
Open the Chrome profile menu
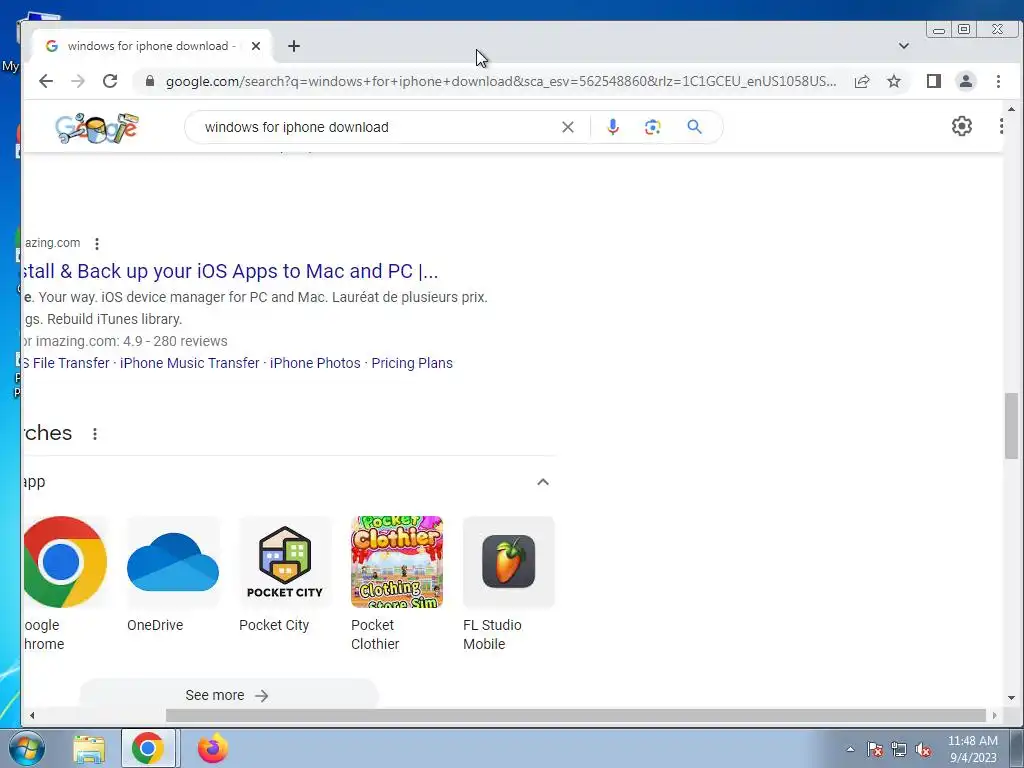(x=966, y=81)
